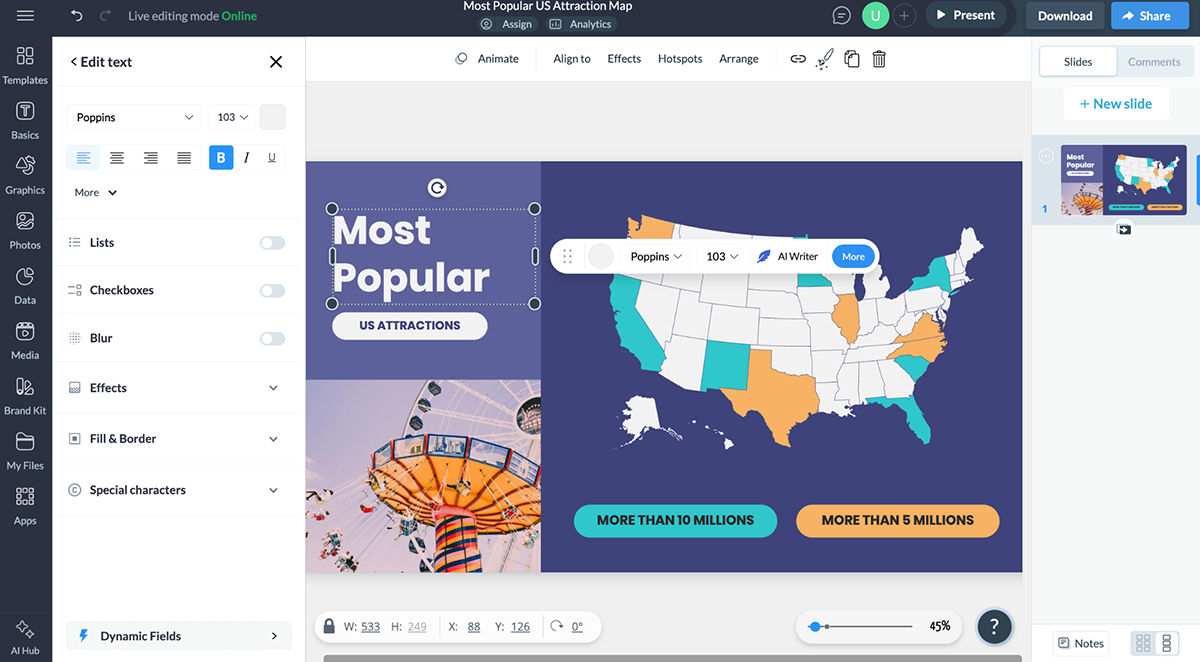Open the Brand Kit sidebar panel

click(x=25, y=395)
